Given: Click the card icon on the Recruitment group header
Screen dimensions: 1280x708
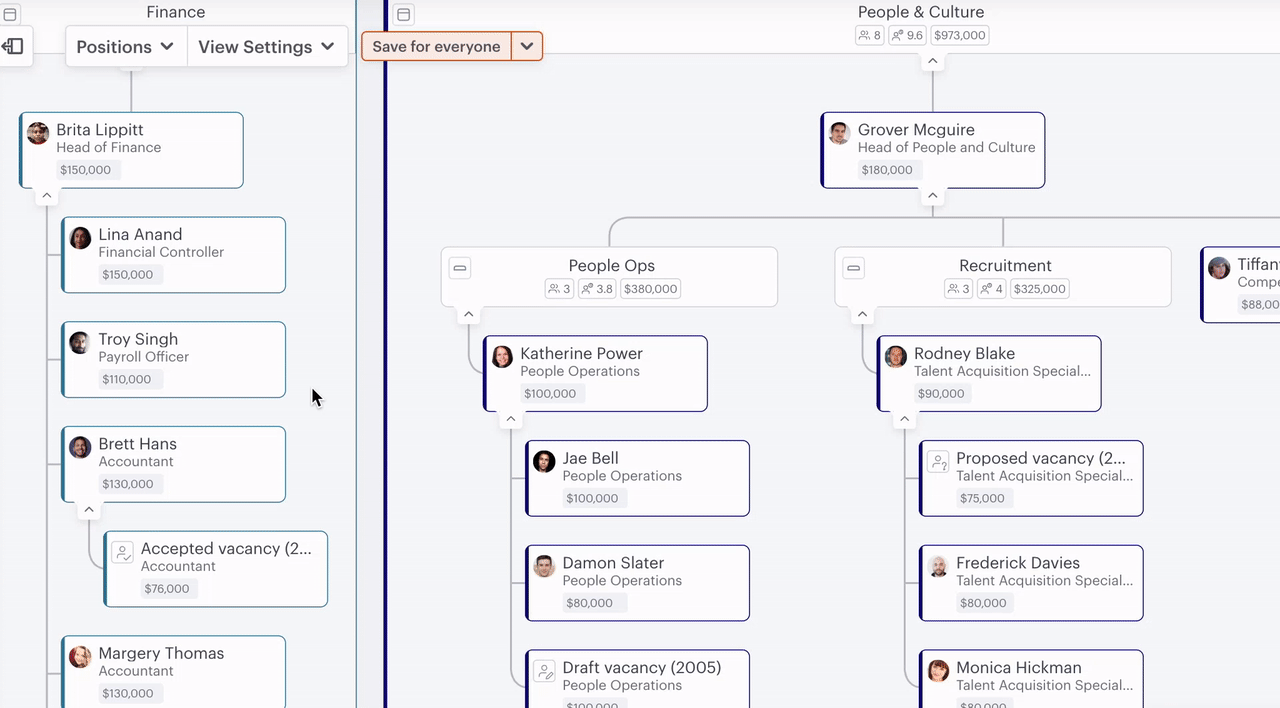Looking at the screenshot, I should point(853,267).
